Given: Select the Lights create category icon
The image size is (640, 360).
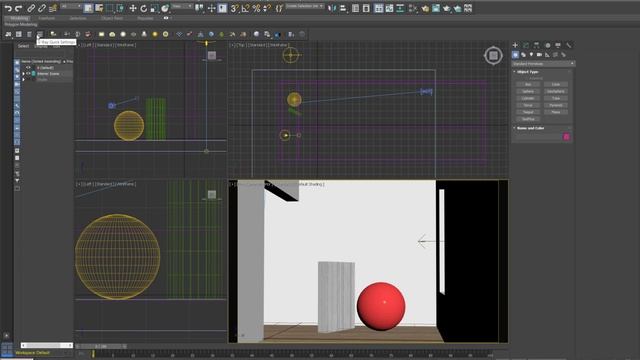Looking at the screenshot, I should tap(531, 55).
